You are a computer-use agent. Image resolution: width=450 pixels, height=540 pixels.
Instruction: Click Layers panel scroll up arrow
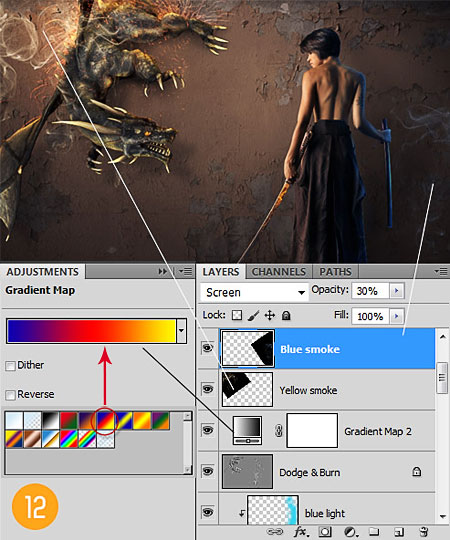pyautogui.click(x=443, y=336)
